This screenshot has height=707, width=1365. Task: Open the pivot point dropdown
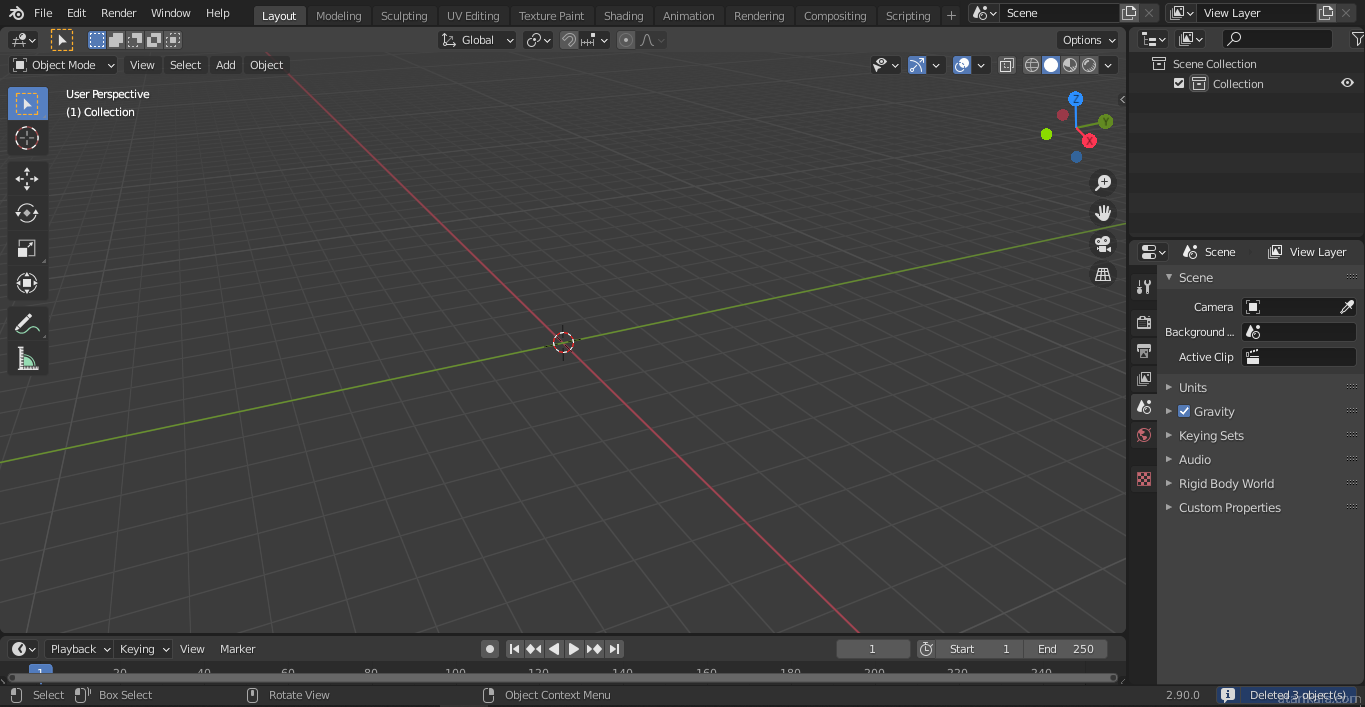[x=538, y=40]
